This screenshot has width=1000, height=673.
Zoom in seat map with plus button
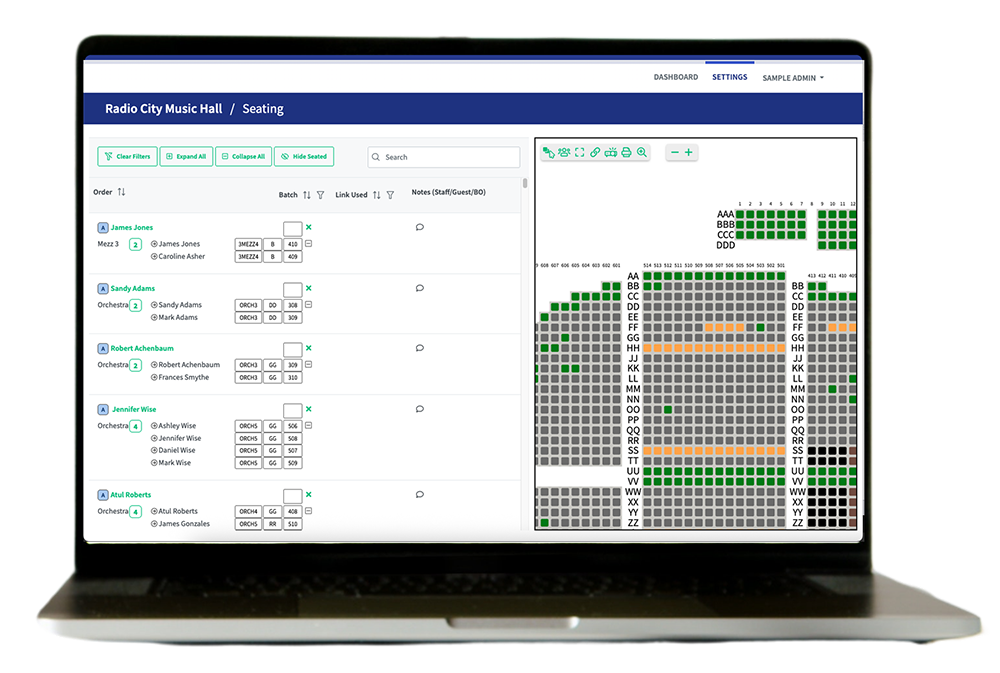coord(689,153)
